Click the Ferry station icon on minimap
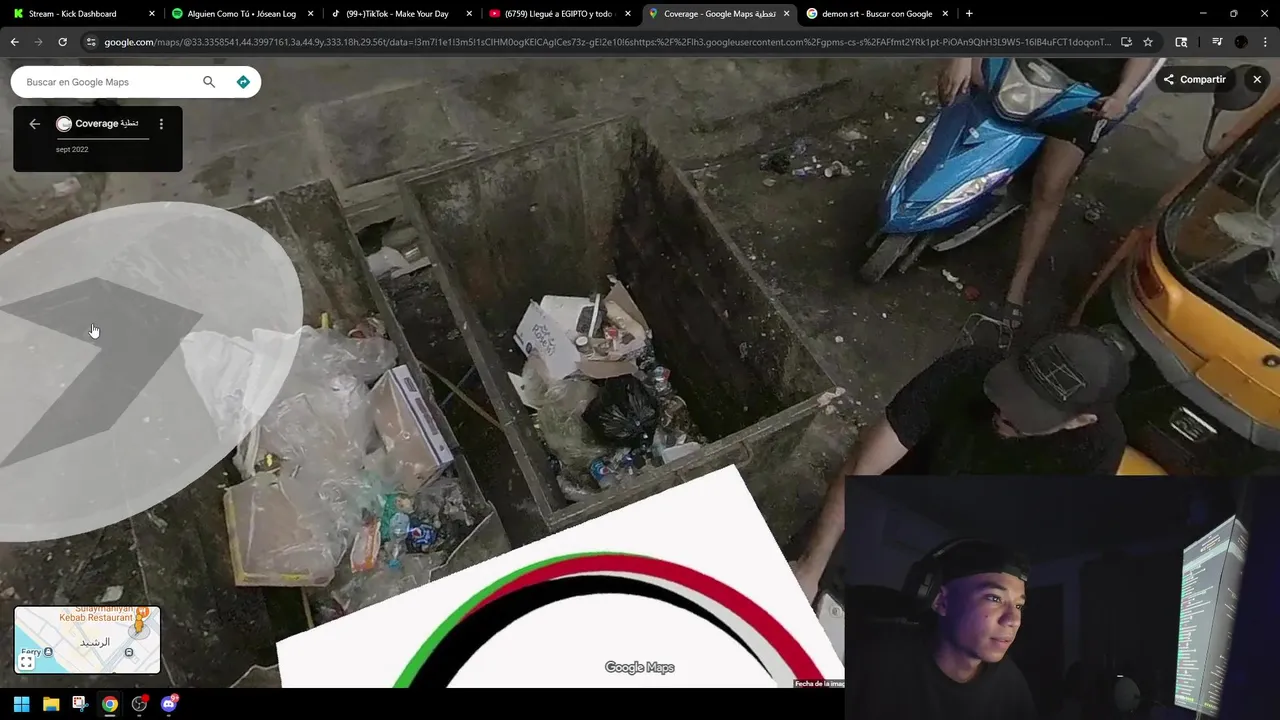 (x=47, y=651)
